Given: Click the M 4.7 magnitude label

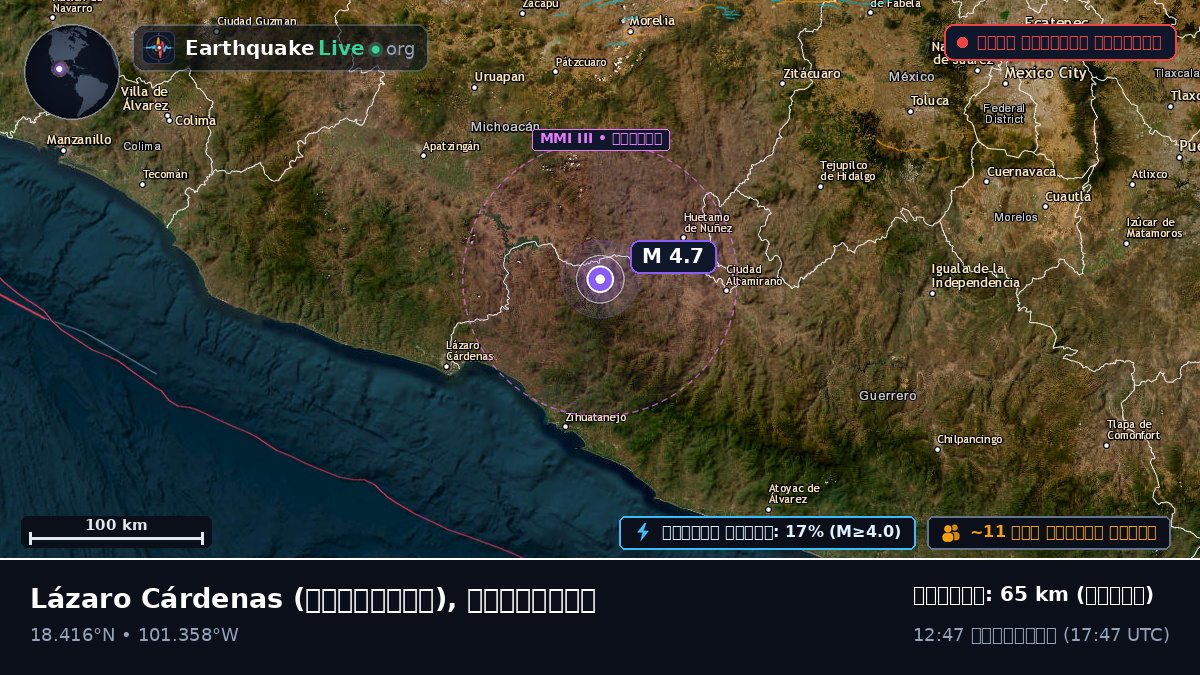Looking at the screenshot, I should point(673,256).
